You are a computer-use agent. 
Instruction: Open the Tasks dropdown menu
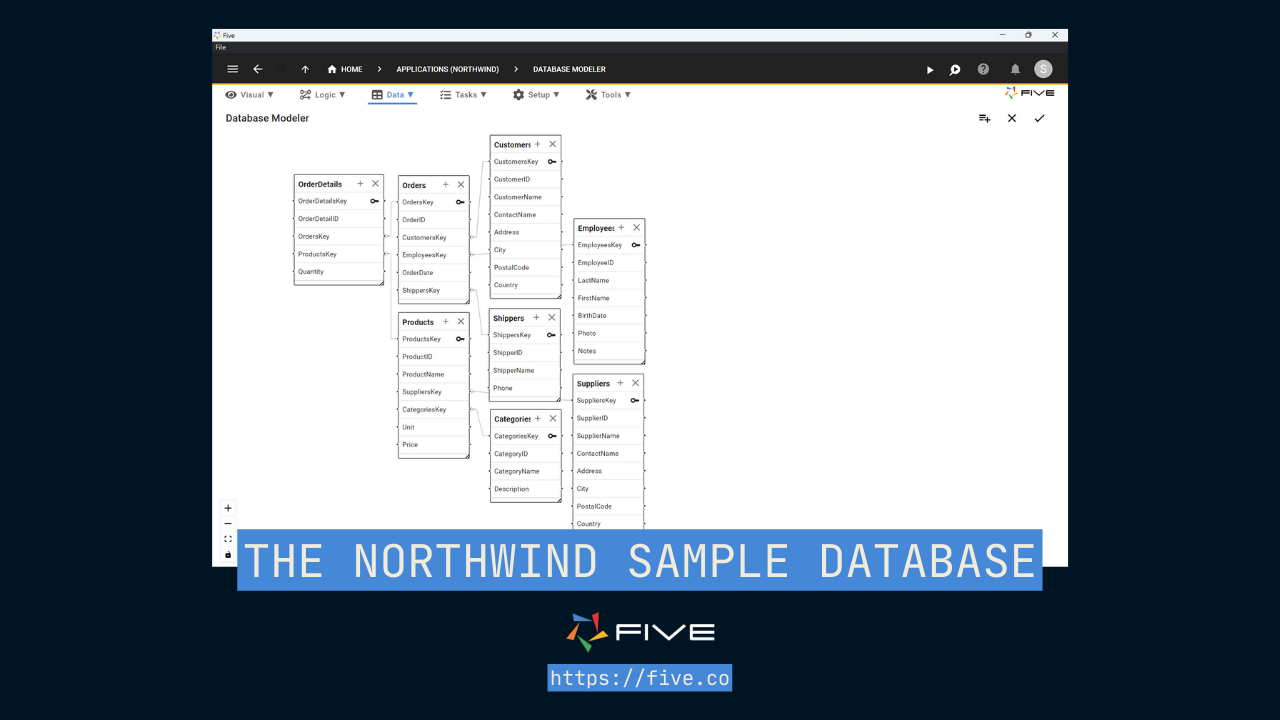[x=464, y=95]
